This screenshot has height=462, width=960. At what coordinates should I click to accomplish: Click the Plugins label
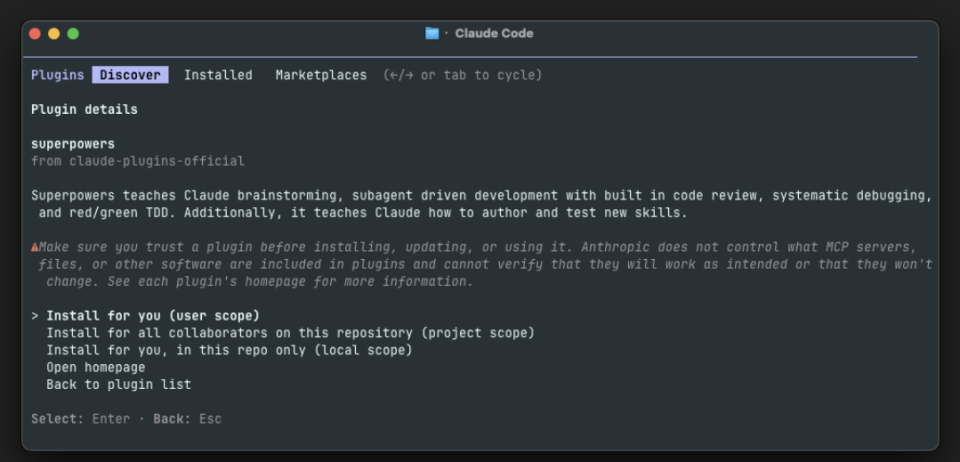tap(58, 75)
